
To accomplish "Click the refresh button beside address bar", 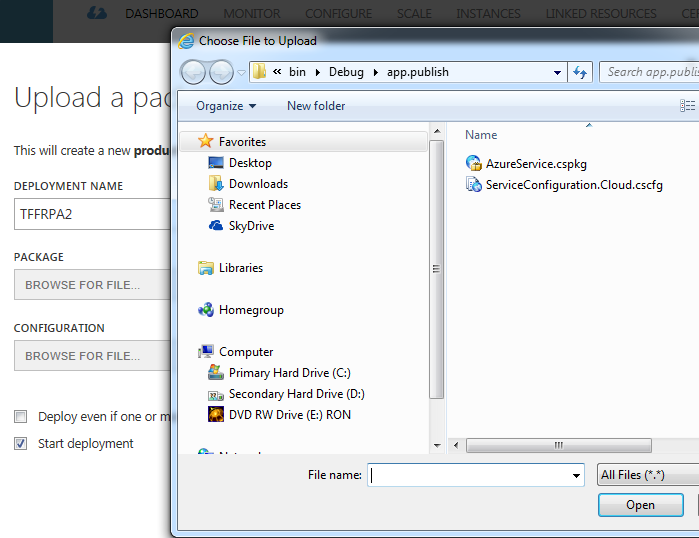I will click(x=580, y=72).
